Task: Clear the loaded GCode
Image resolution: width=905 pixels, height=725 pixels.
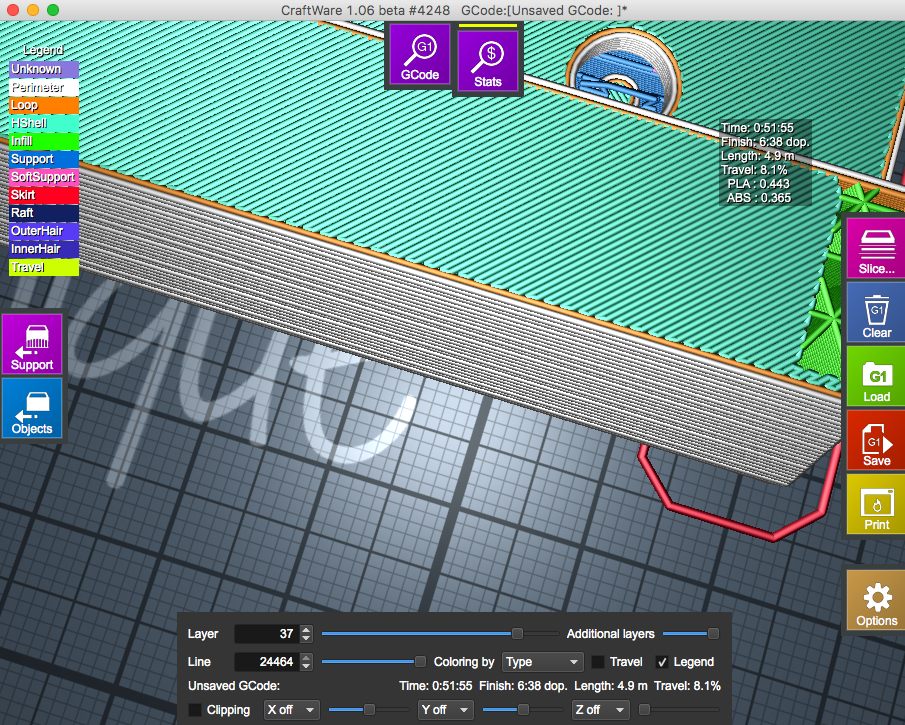Action: pos(876,313)
